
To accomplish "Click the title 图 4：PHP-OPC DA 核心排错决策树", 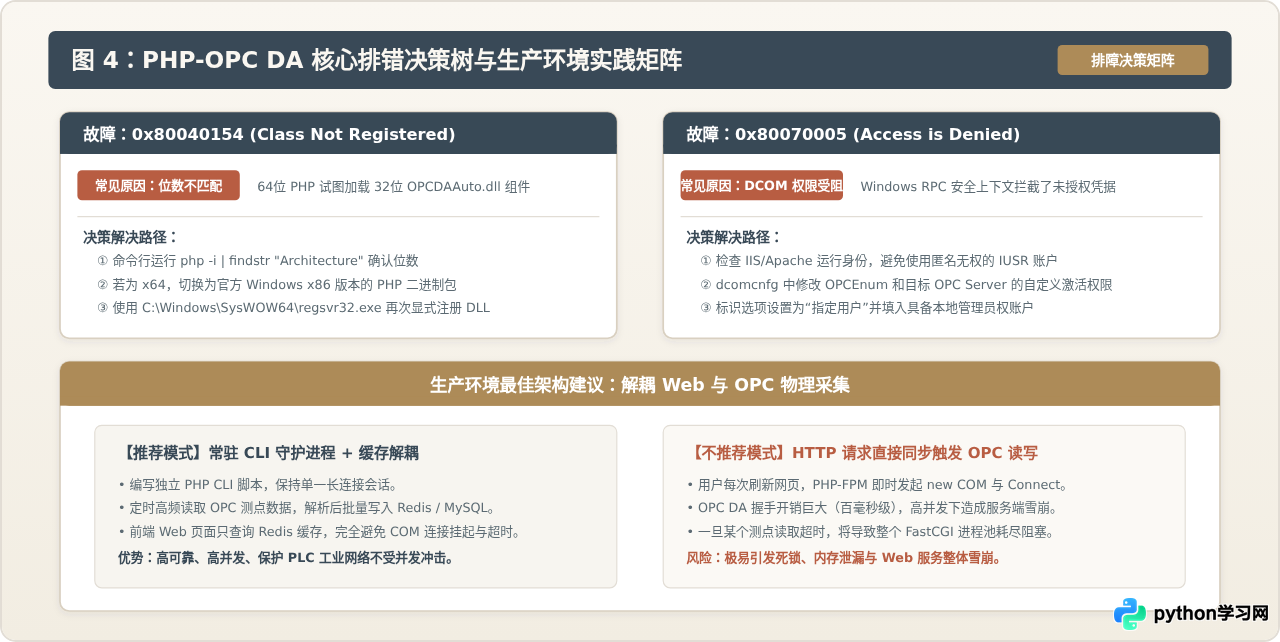I will point(377,60).
